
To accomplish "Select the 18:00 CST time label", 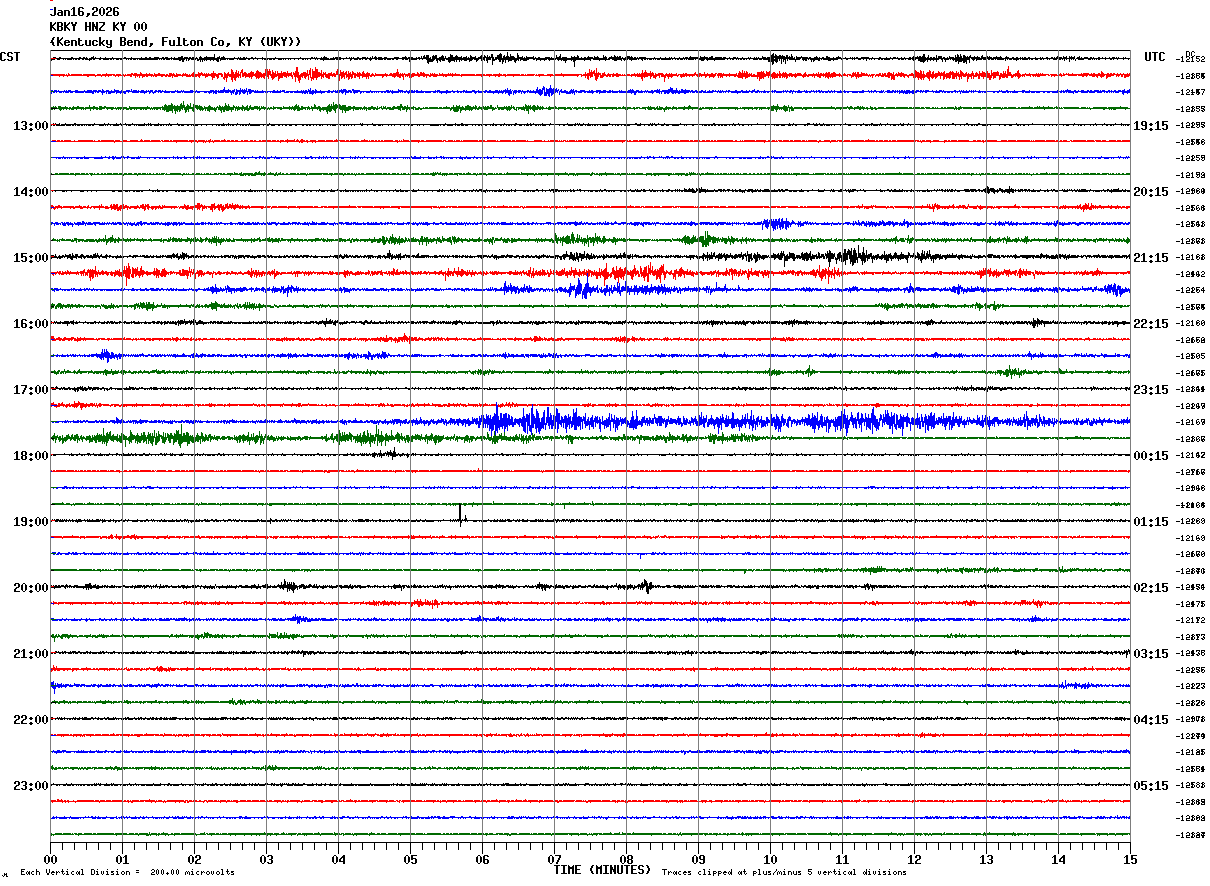I will pyautogui.click(x=31, y=456).
